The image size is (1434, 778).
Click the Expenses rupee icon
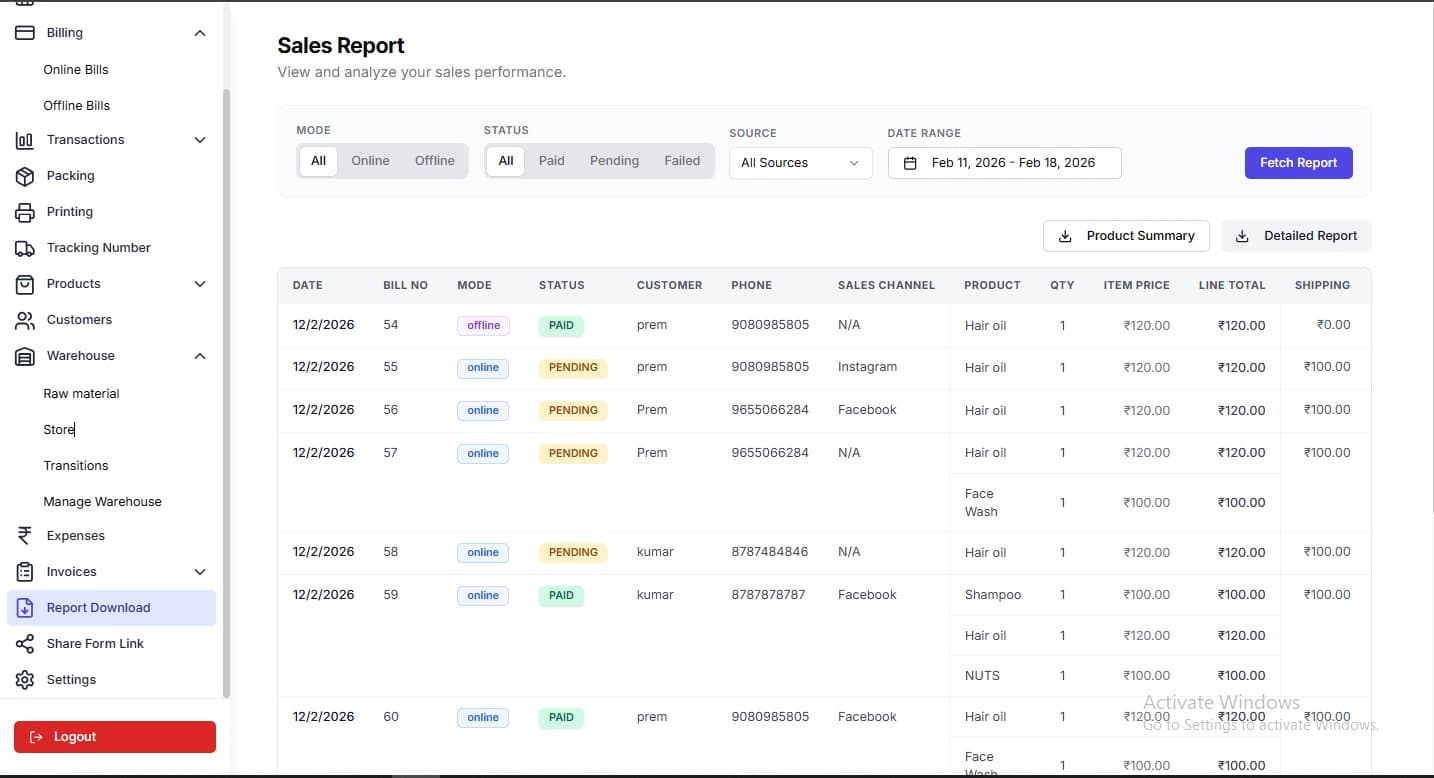point(25,536)
